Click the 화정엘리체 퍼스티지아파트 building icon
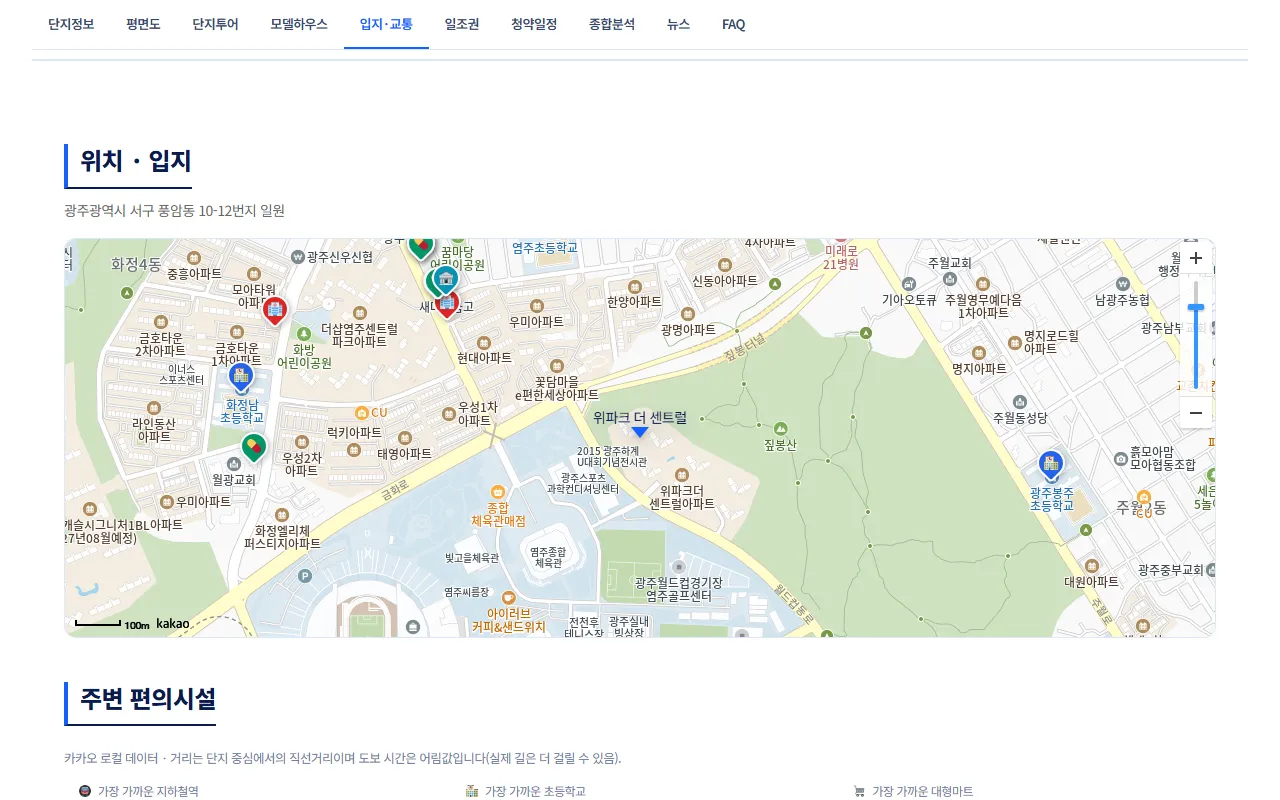This screenshot has height=800, width=1280. (x=282, y=516)
